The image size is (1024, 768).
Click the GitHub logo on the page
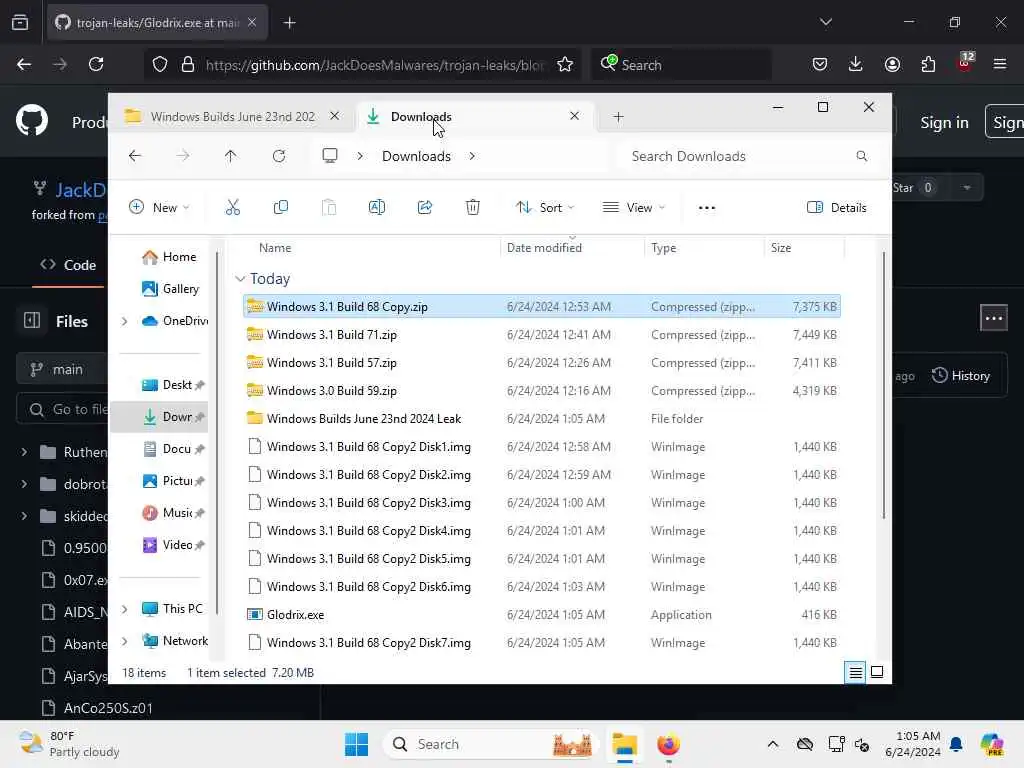[x=32, y=120]
